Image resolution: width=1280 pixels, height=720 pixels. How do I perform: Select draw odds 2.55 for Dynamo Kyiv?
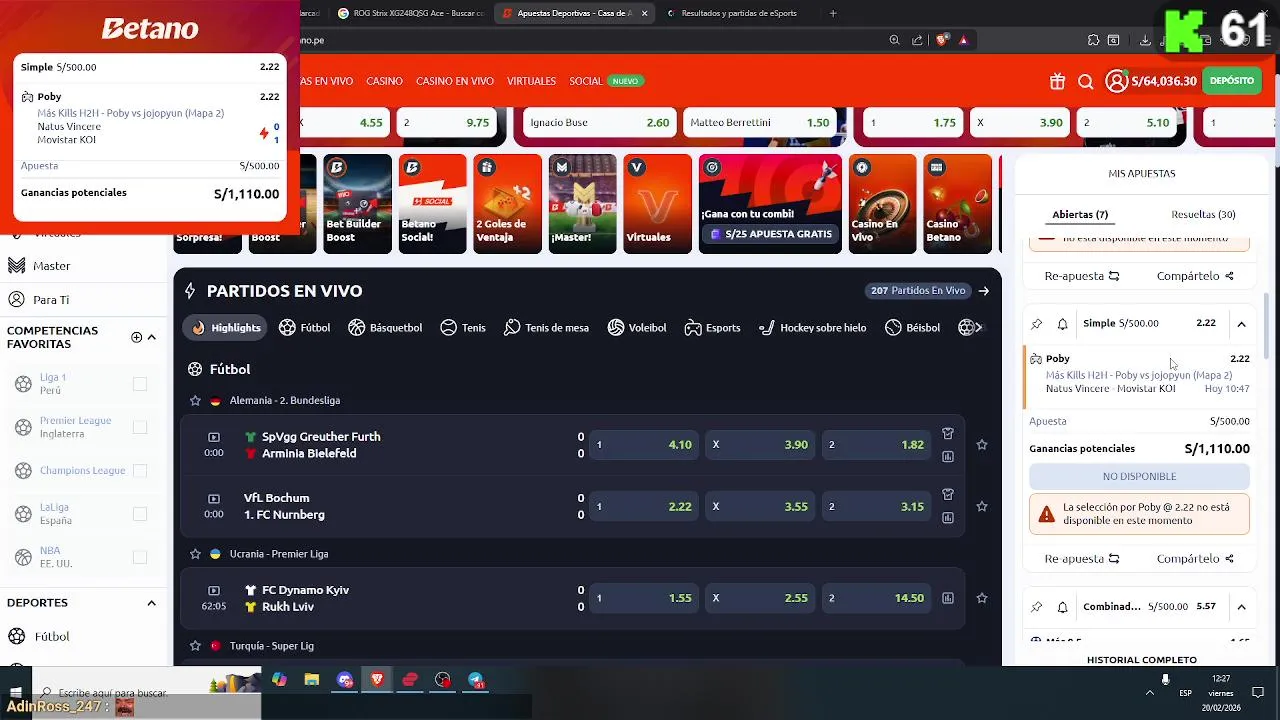click(759, 598)
